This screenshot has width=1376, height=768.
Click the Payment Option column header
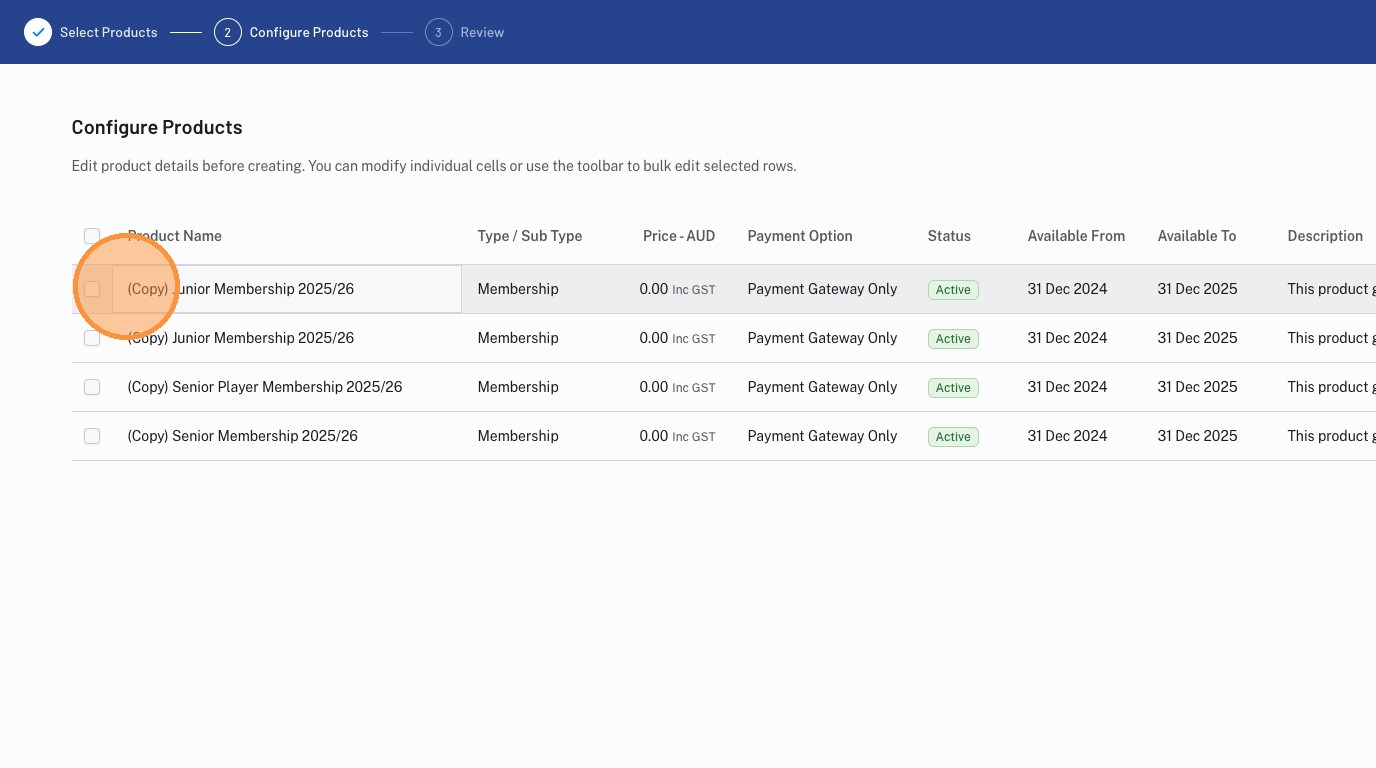tap(800, 236)
